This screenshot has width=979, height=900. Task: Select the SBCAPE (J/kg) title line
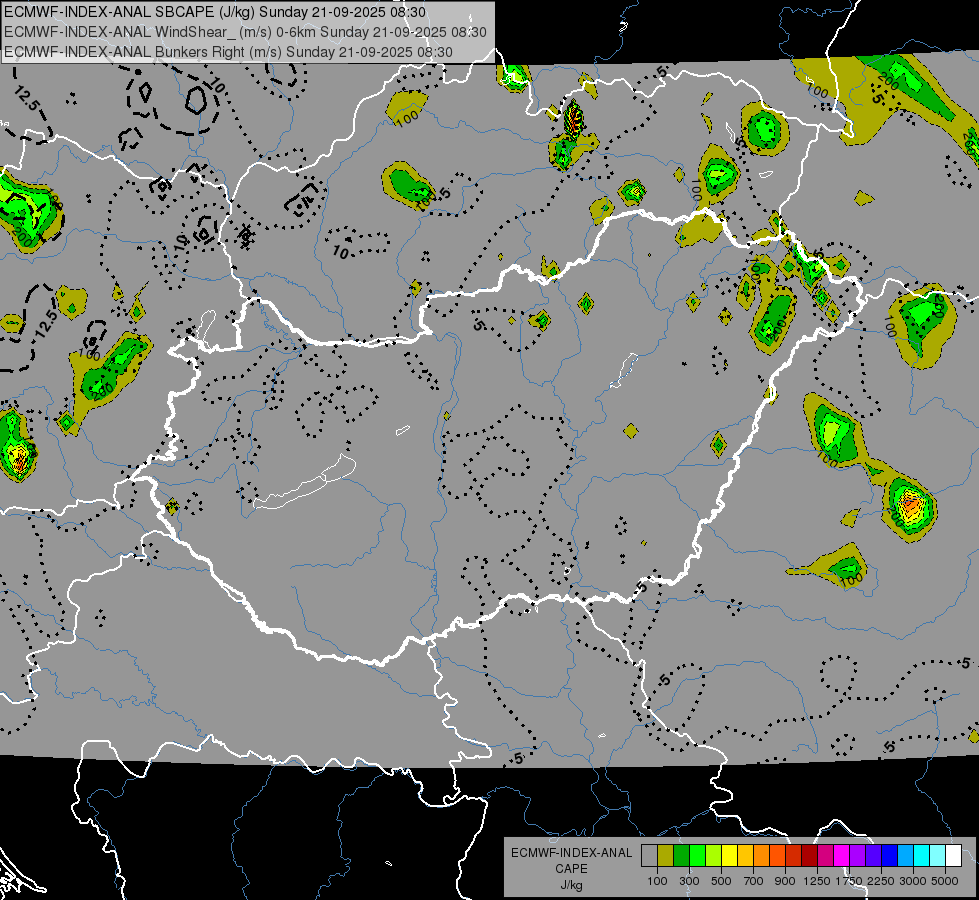(215, 12)
